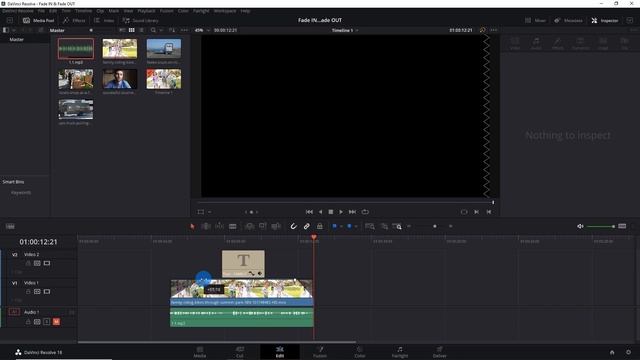Open Project Manager home icon
The image size is (640, 360).
(x=612, y=352)
